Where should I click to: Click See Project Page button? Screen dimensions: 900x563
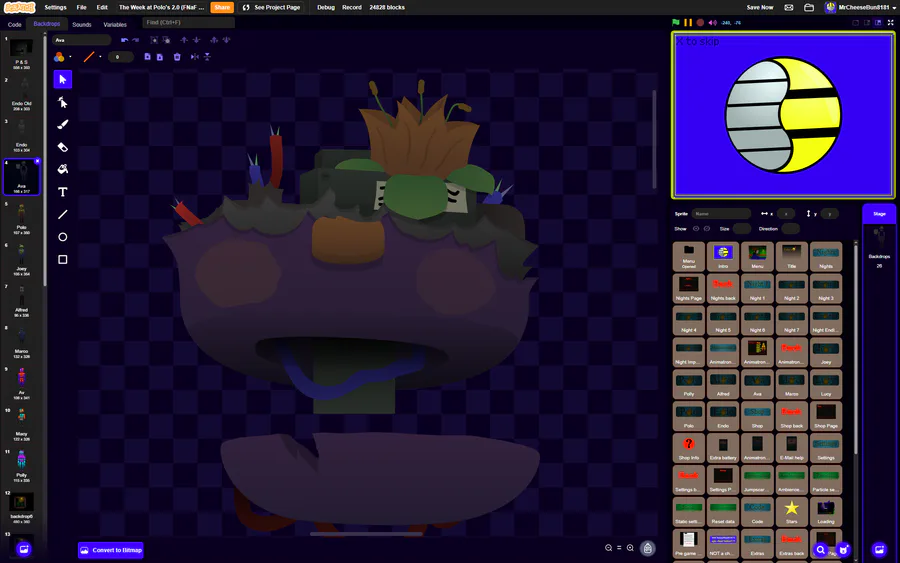(271, 7)
